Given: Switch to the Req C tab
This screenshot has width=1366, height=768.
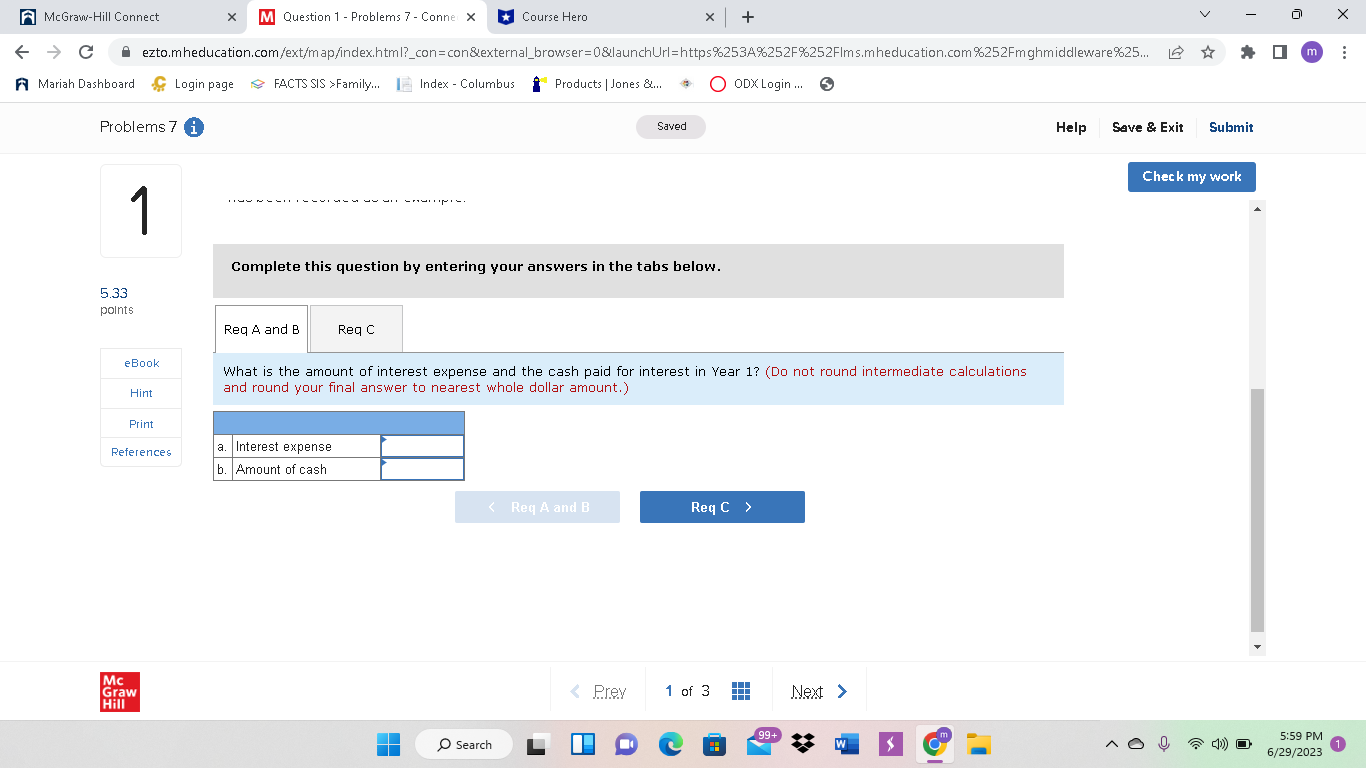Looking at the screenshot, I should [x=356, y=329].
